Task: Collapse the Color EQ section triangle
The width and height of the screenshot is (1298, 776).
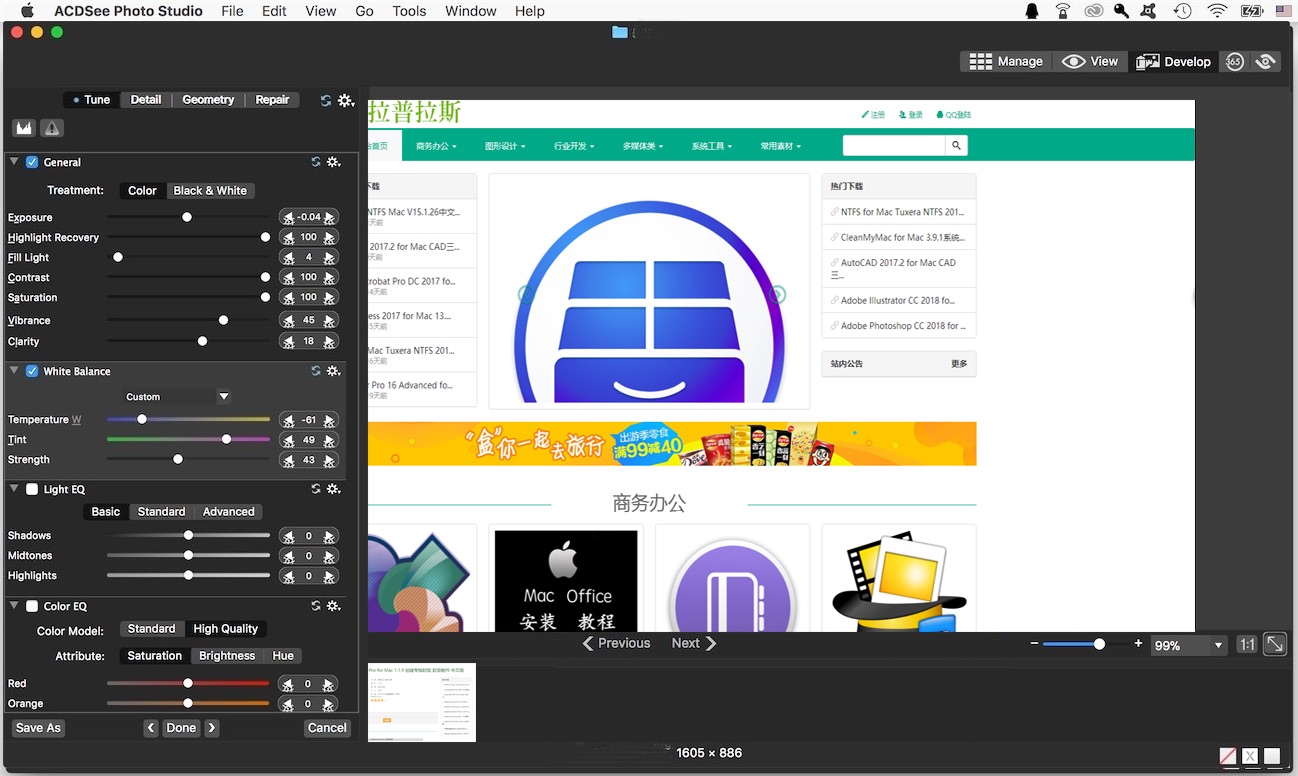Action: [x=14, y=606]
